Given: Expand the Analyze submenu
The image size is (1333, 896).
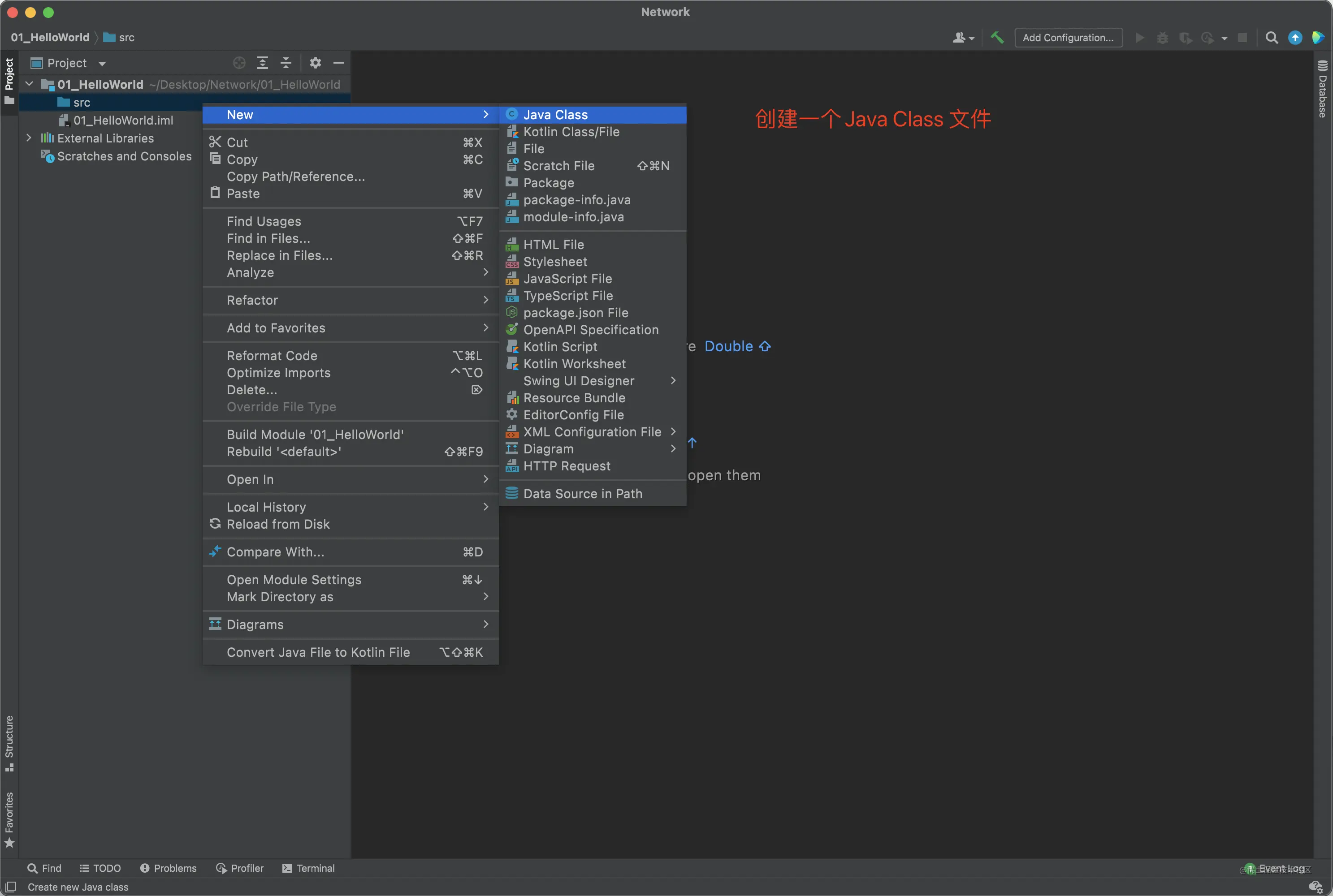Looking at the screenshot, I should 351,272.
